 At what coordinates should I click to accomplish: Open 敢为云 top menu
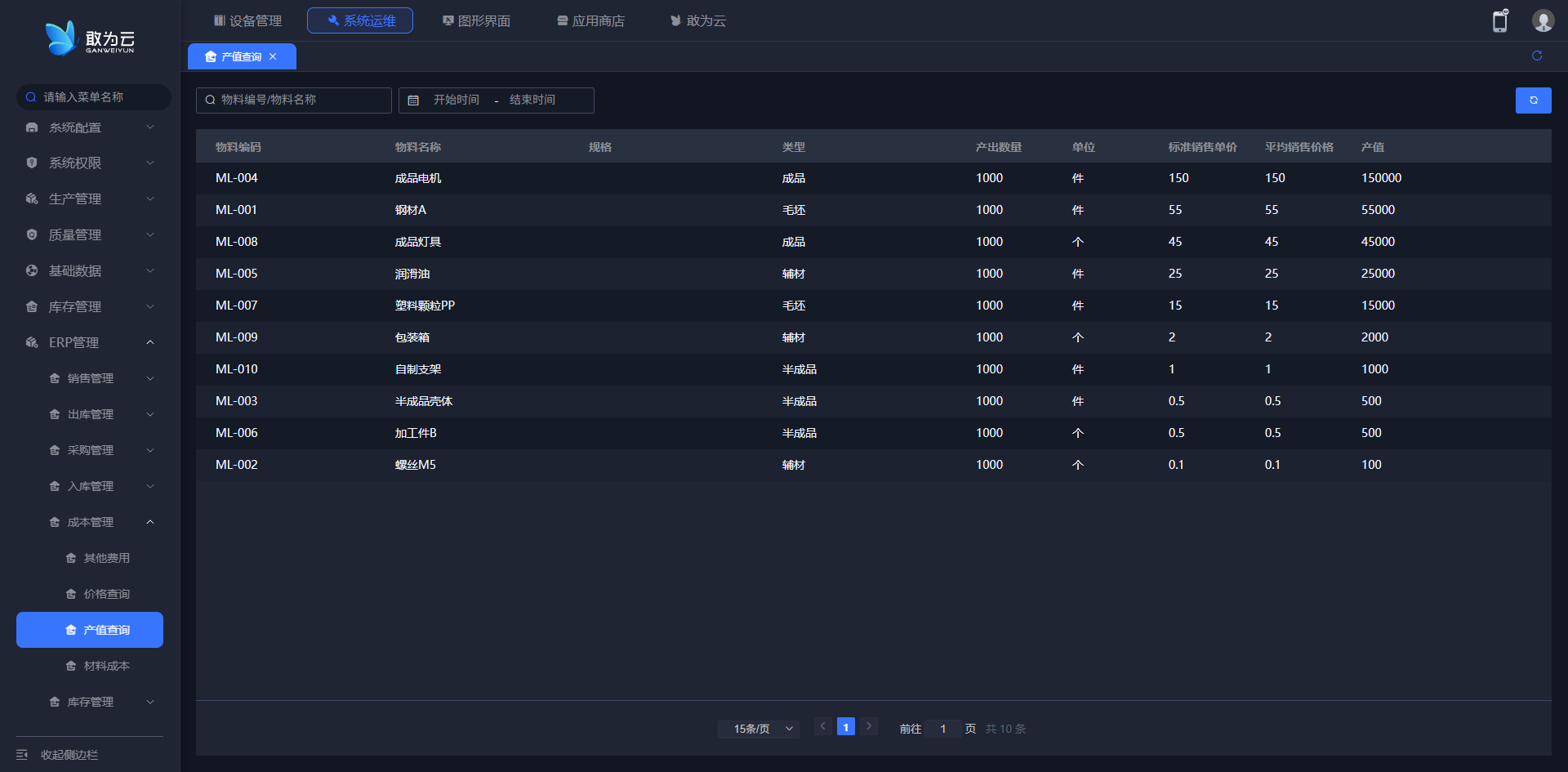point(698,20)
